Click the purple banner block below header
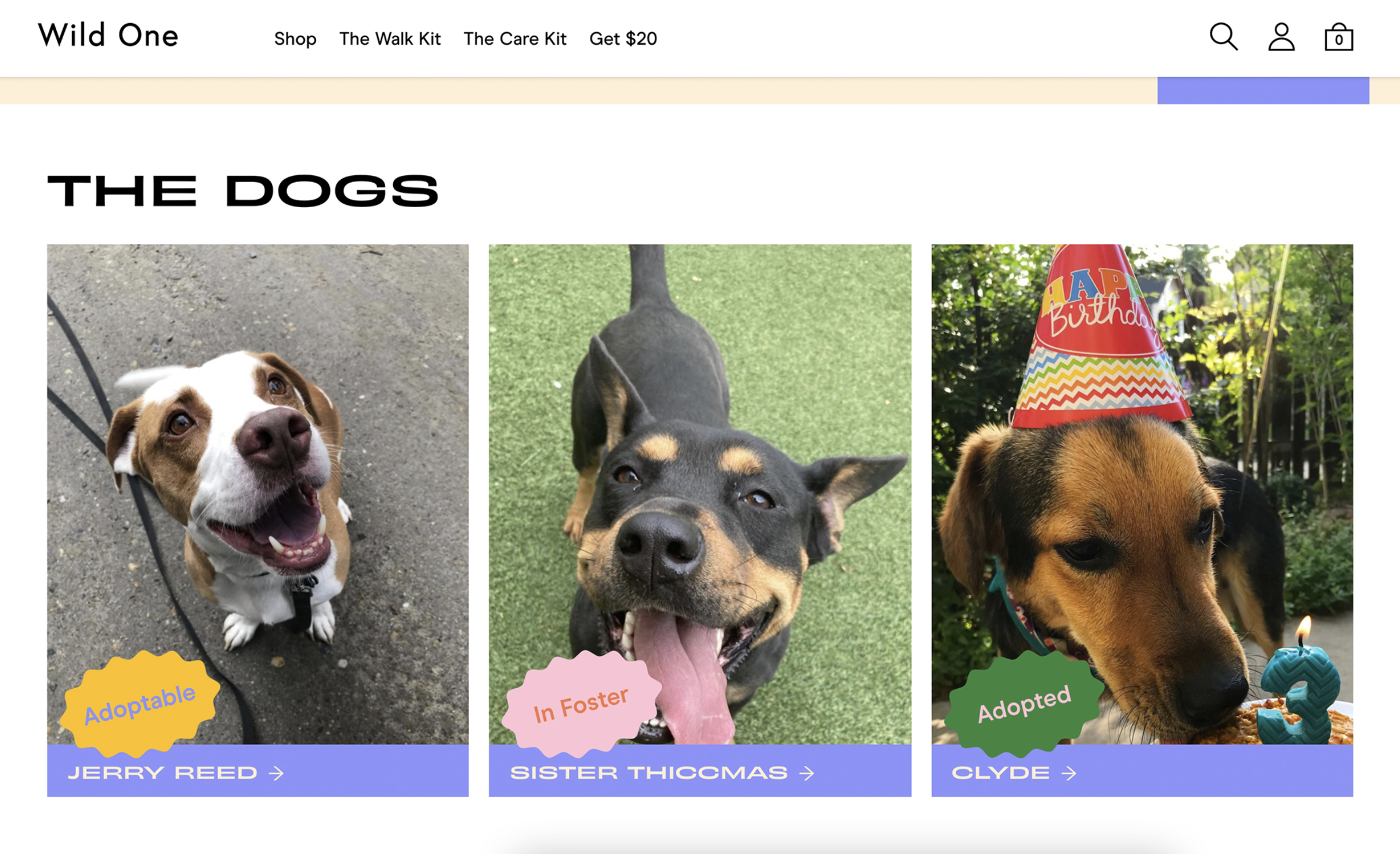Viewport: 1400px width, 854px height. 1263,91
